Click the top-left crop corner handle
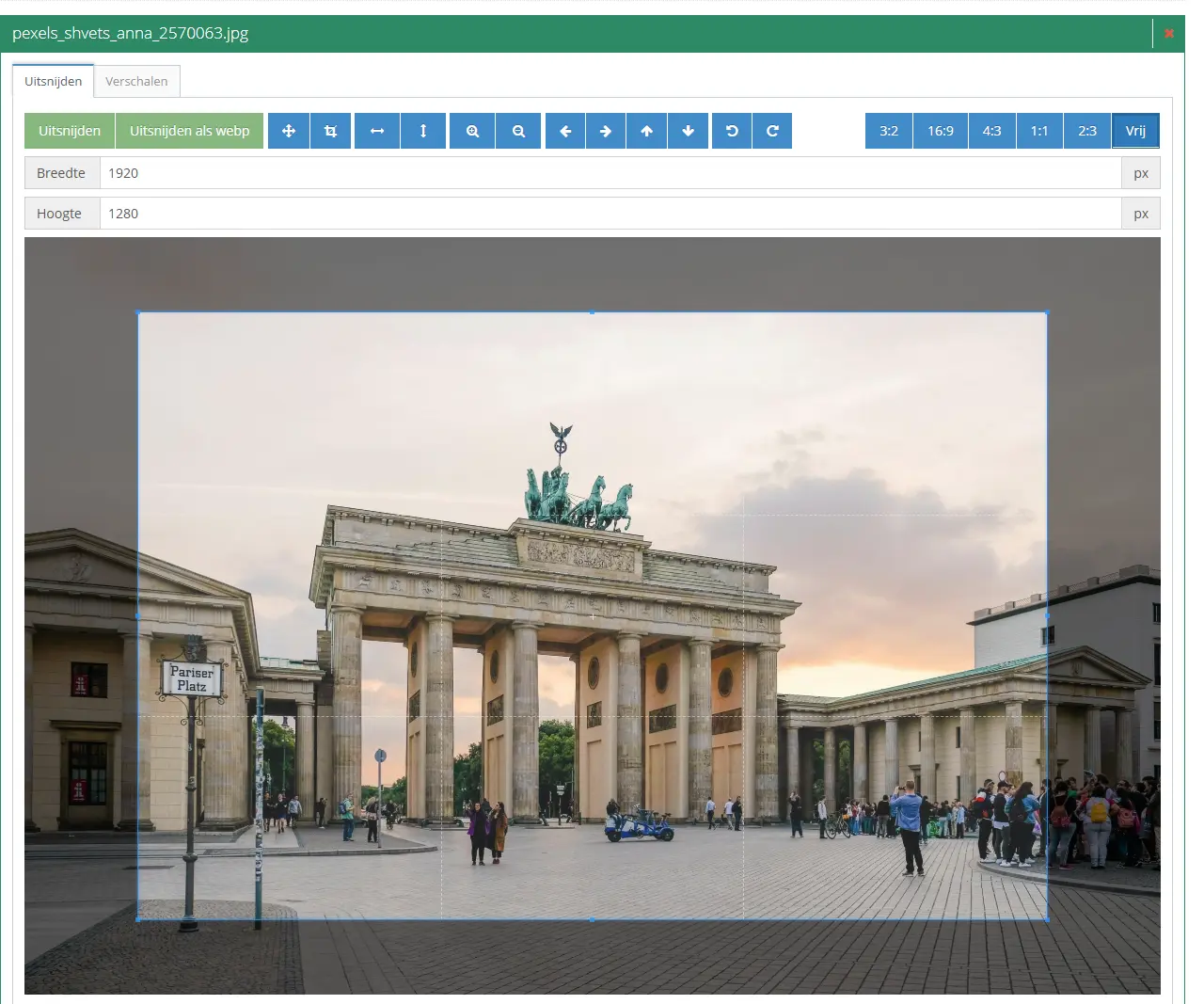 click(138, 312)
